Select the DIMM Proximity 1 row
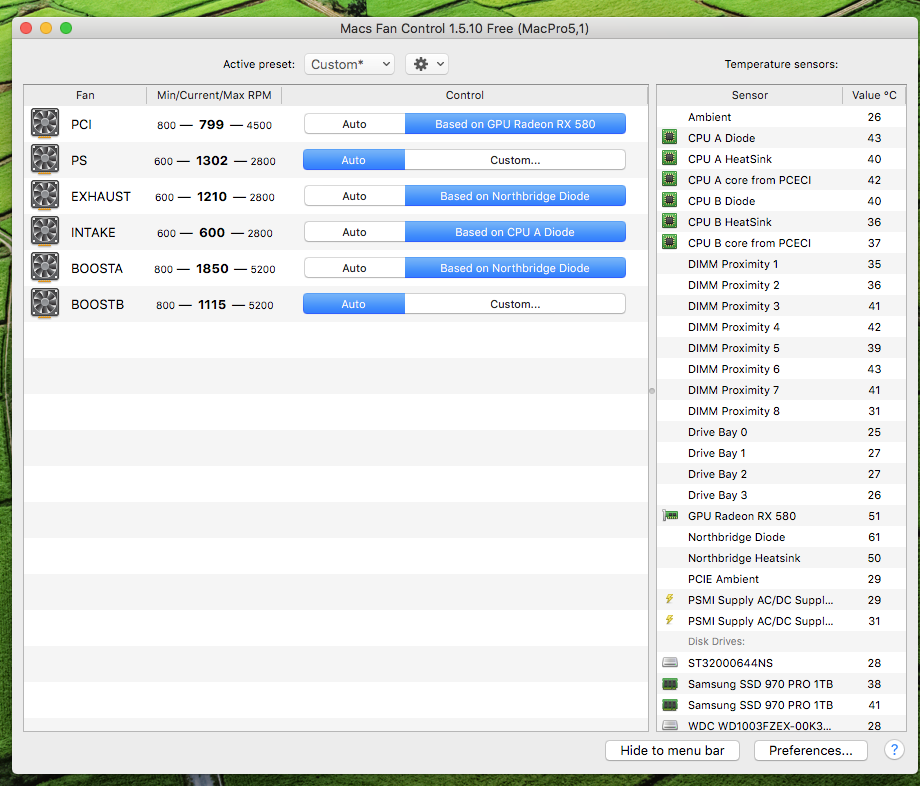This screenshot has height=786, width=920. click(781, 264)
